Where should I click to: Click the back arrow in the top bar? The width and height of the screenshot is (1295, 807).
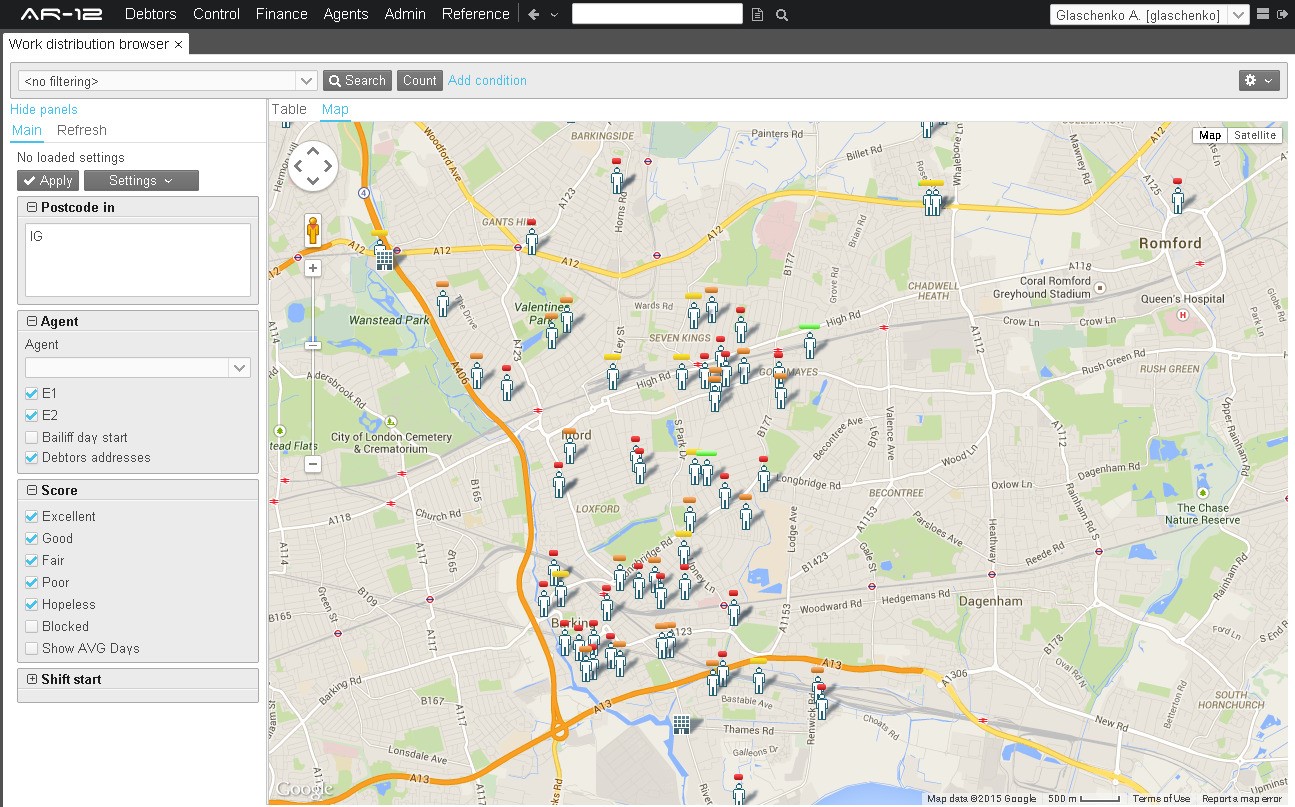click(x=533, y=14)
